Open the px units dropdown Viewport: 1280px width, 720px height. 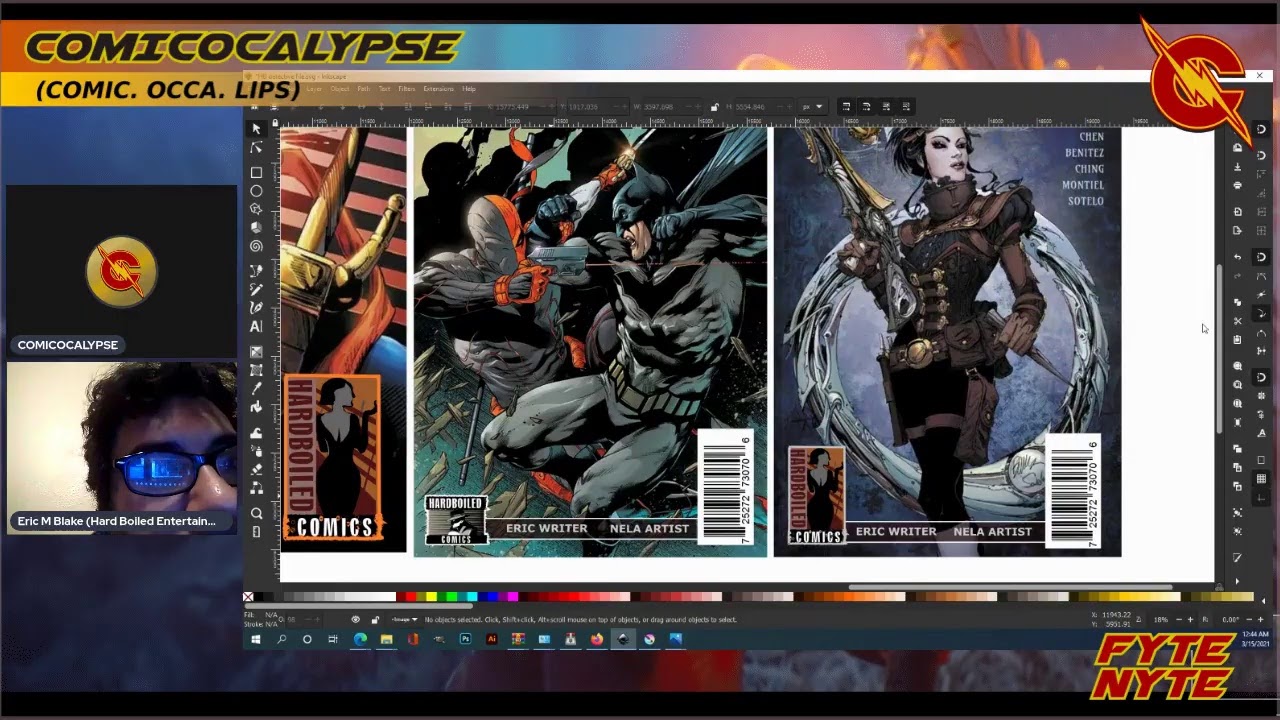point(811,107)
